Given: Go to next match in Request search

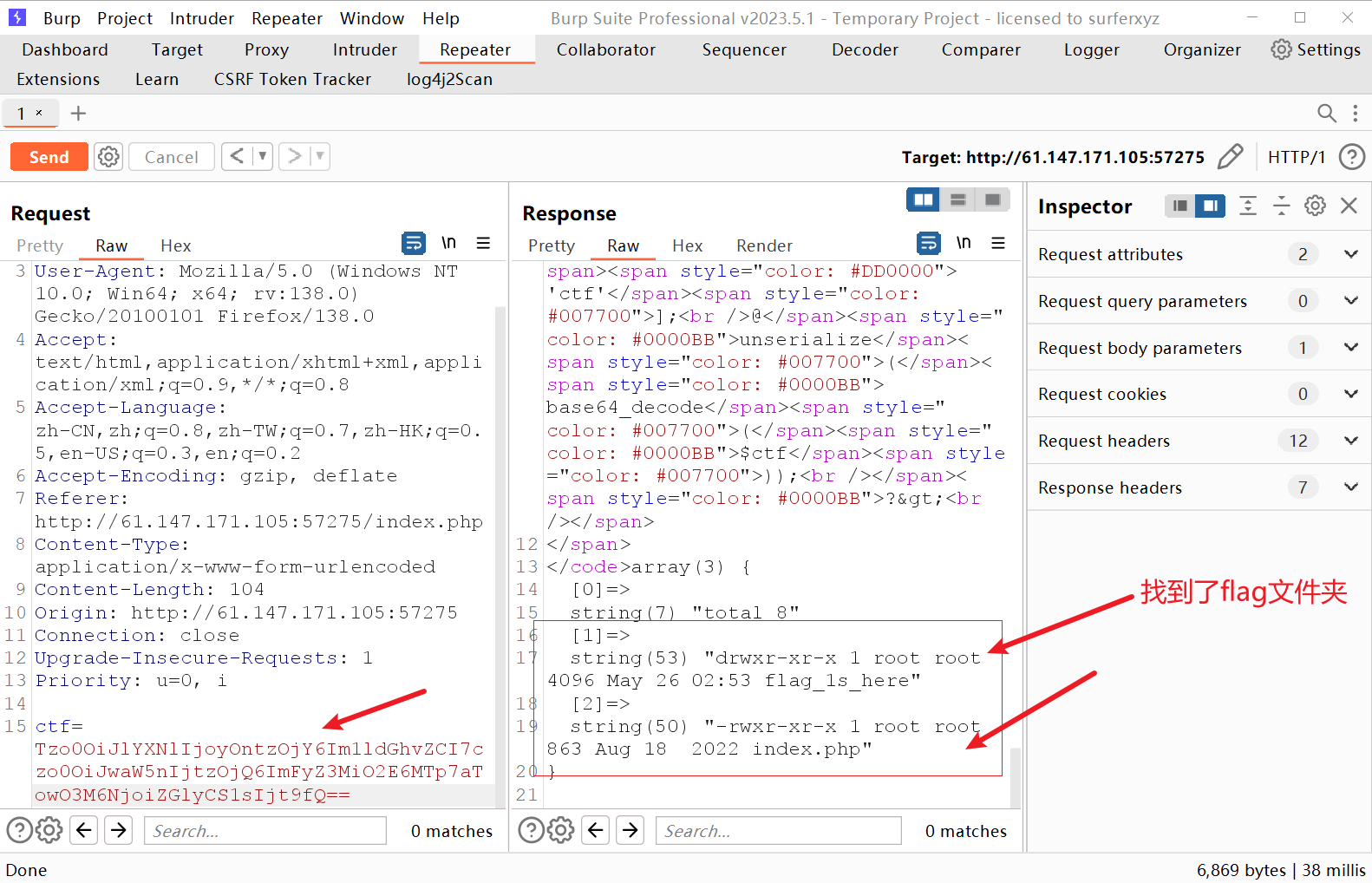Looking at the screenshot, I should (119, 830).
